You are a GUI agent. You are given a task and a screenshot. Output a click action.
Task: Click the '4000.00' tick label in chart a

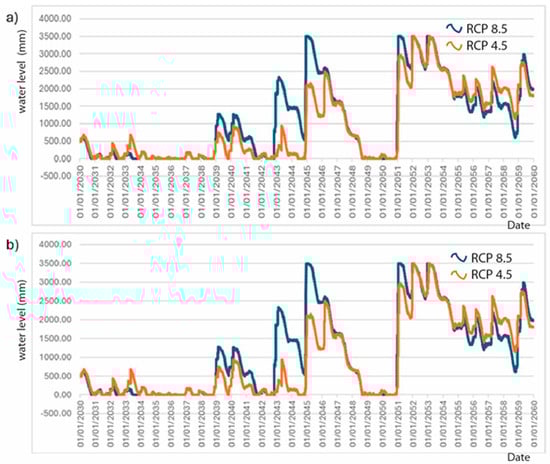[x=55, y=19]
